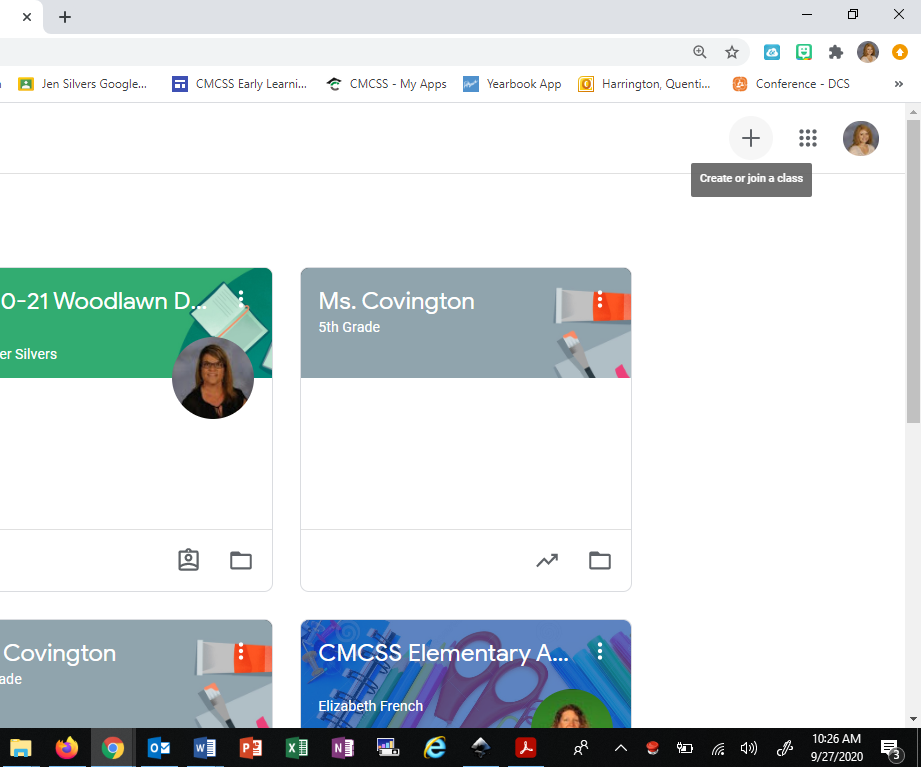Click the Yearbook App bookmark

(x=512, y=84)
